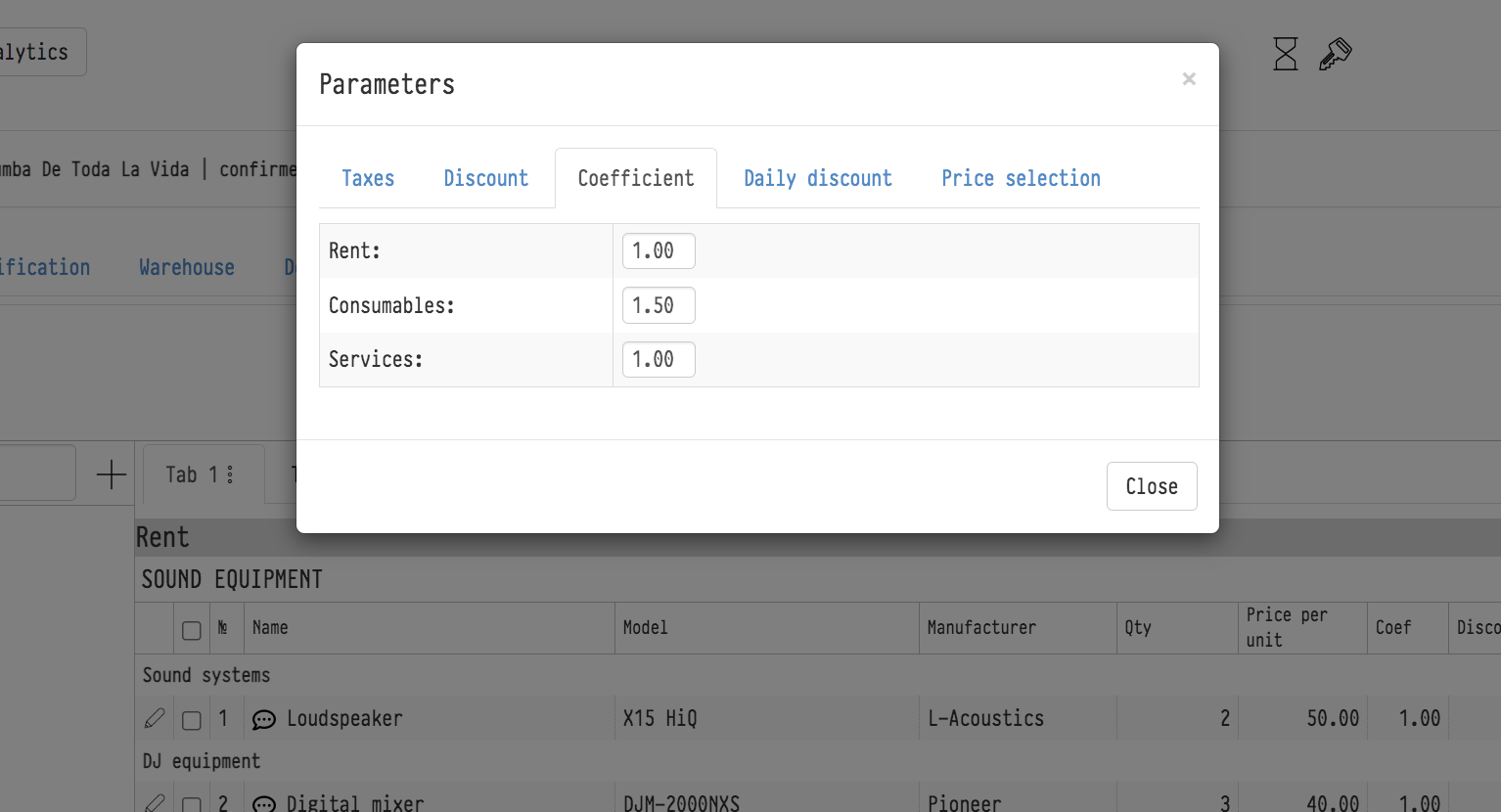The width and height of the screenshot is (1501, 812).
Task: Open the Discount tab
Action: (485, 178)
